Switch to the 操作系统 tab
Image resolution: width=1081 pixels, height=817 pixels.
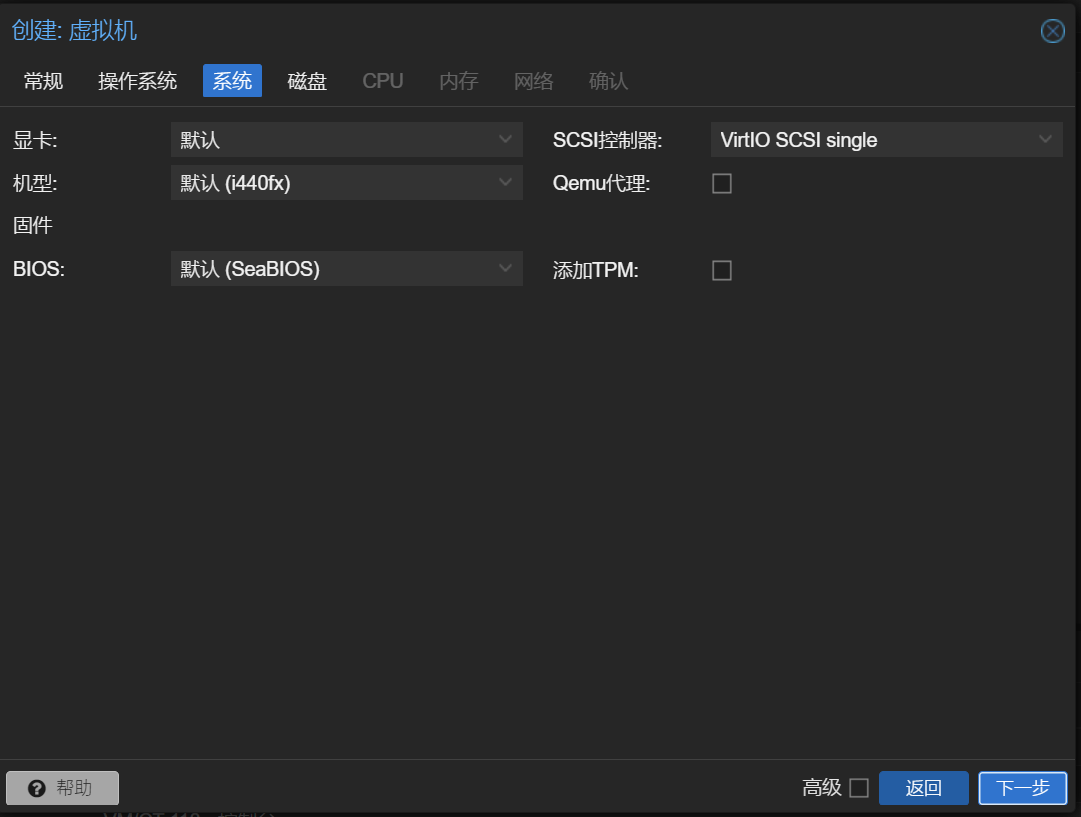click(x=137, y=81)
